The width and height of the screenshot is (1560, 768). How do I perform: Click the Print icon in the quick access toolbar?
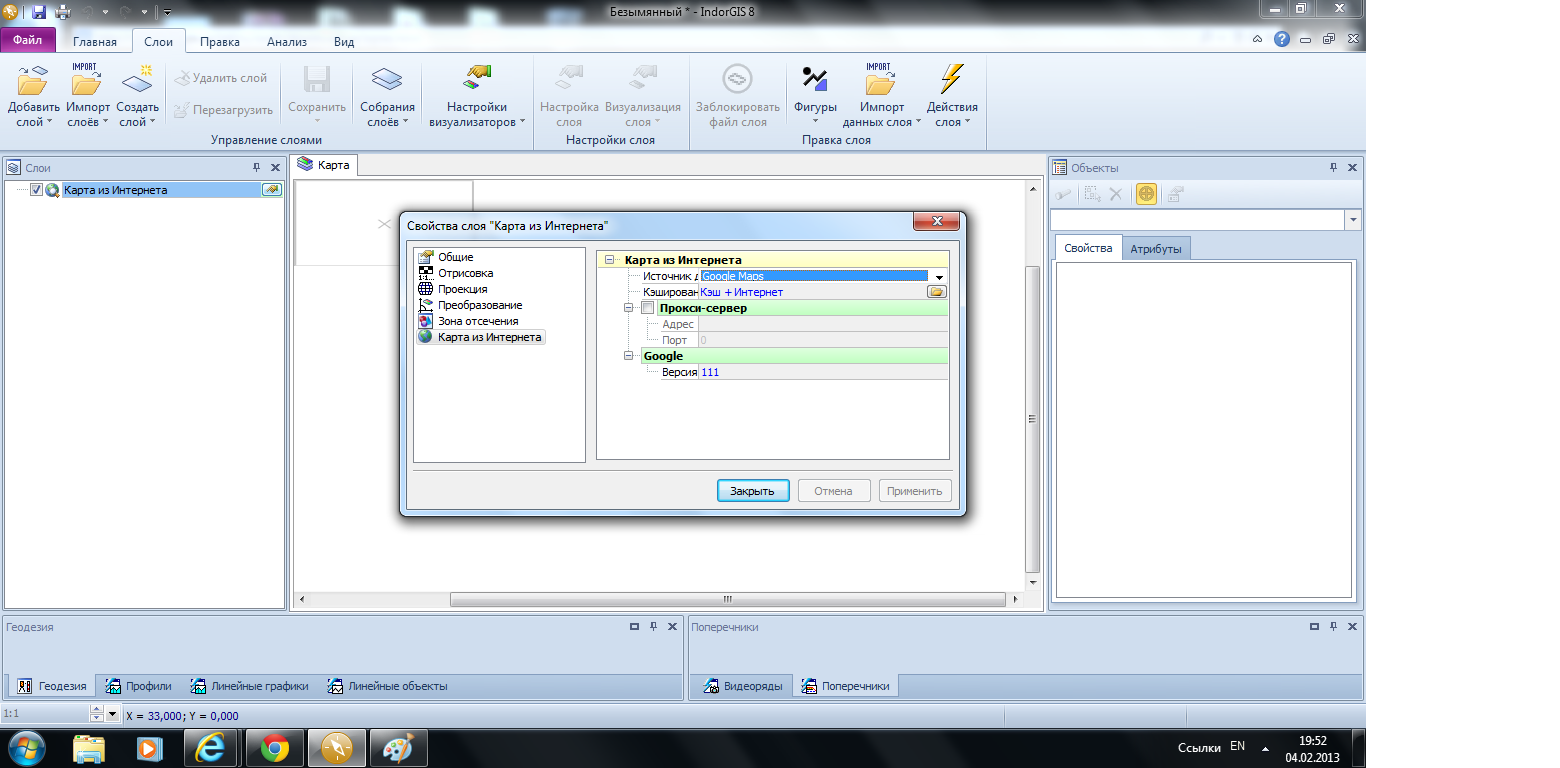point(63,12)
